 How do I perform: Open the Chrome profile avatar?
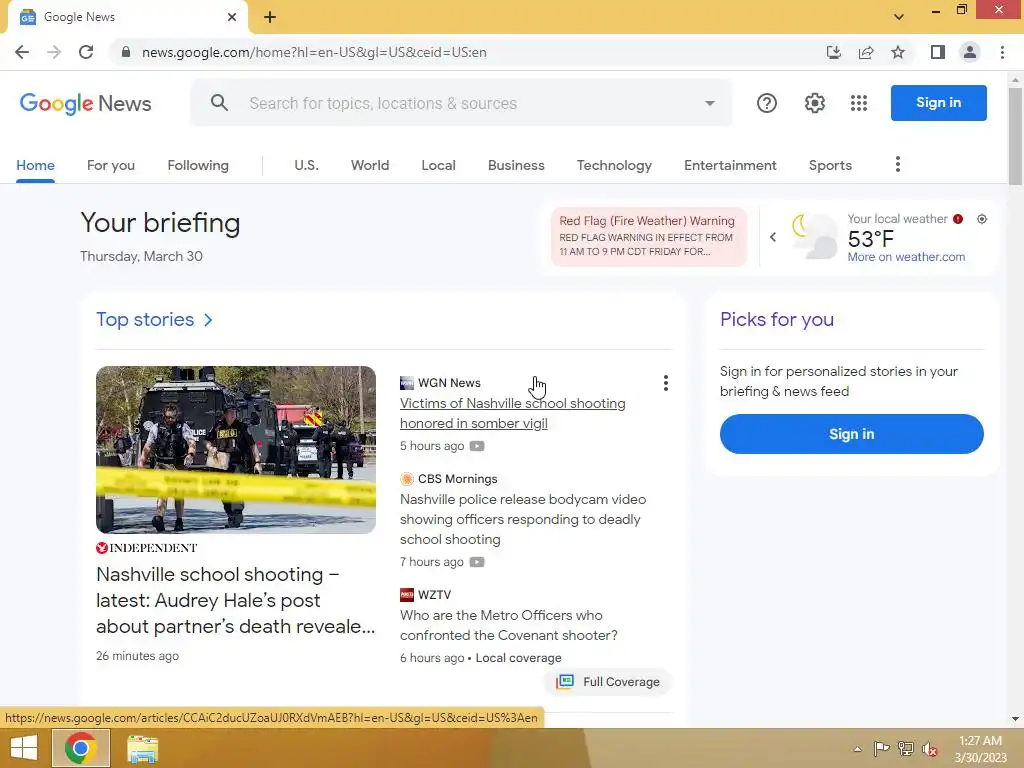click(x=970, y=52)
